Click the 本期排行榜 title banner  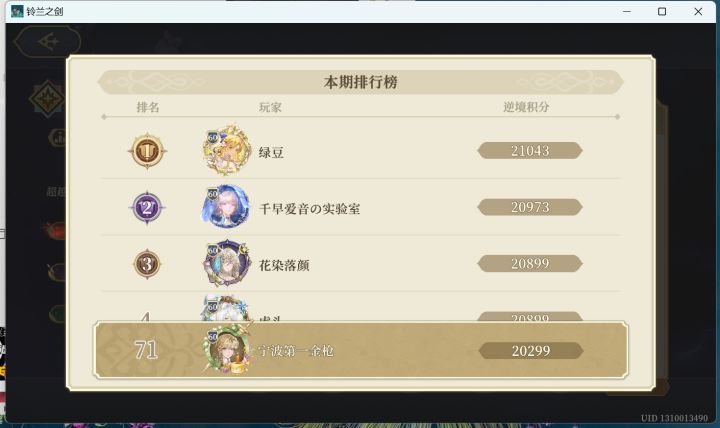pos(360,82)
